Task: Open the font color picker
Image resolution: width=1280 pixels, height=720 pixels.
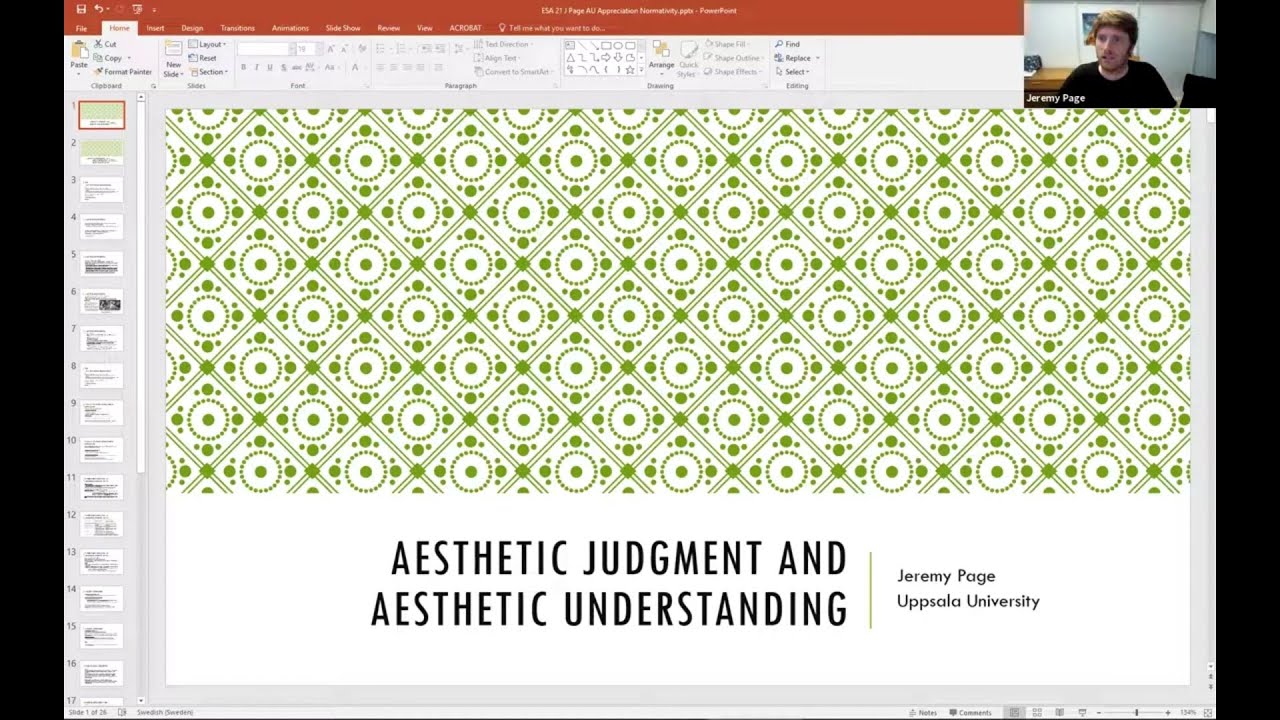Action: tap(357, 67)
